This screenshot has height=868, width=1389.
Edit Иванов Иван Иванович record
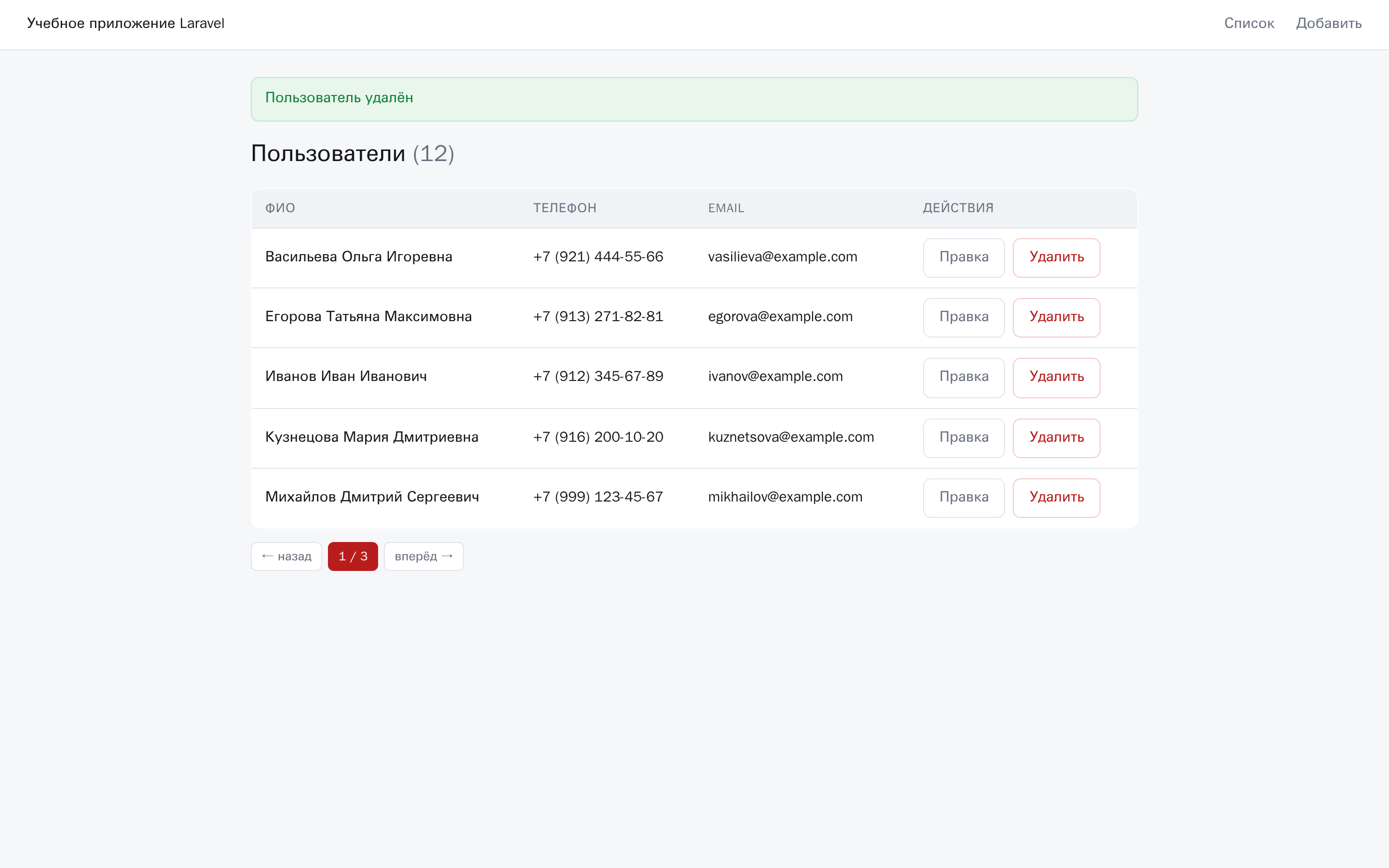coord(964,378)
